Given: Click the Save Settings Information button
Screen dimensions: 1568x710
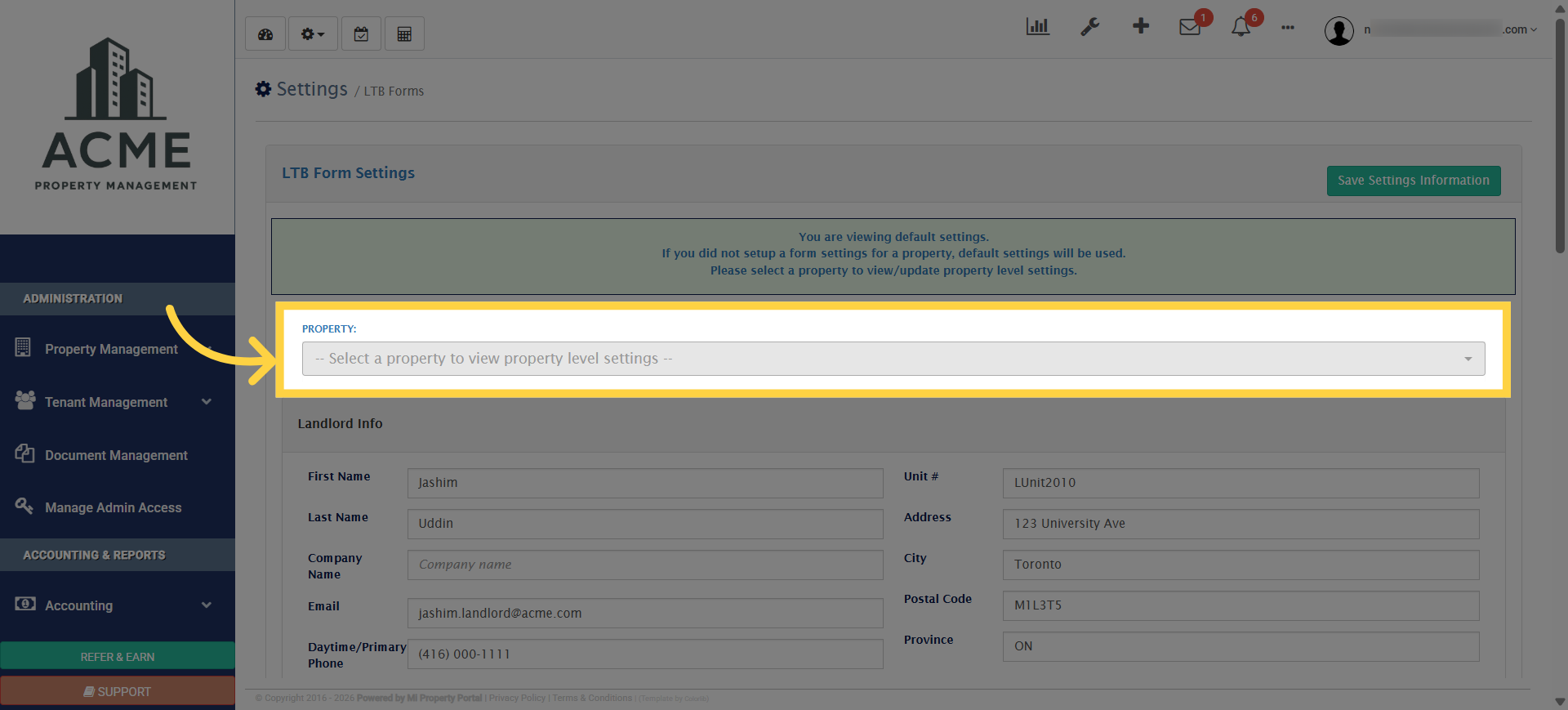Looking at the screenshot, I should [1413, 181].
